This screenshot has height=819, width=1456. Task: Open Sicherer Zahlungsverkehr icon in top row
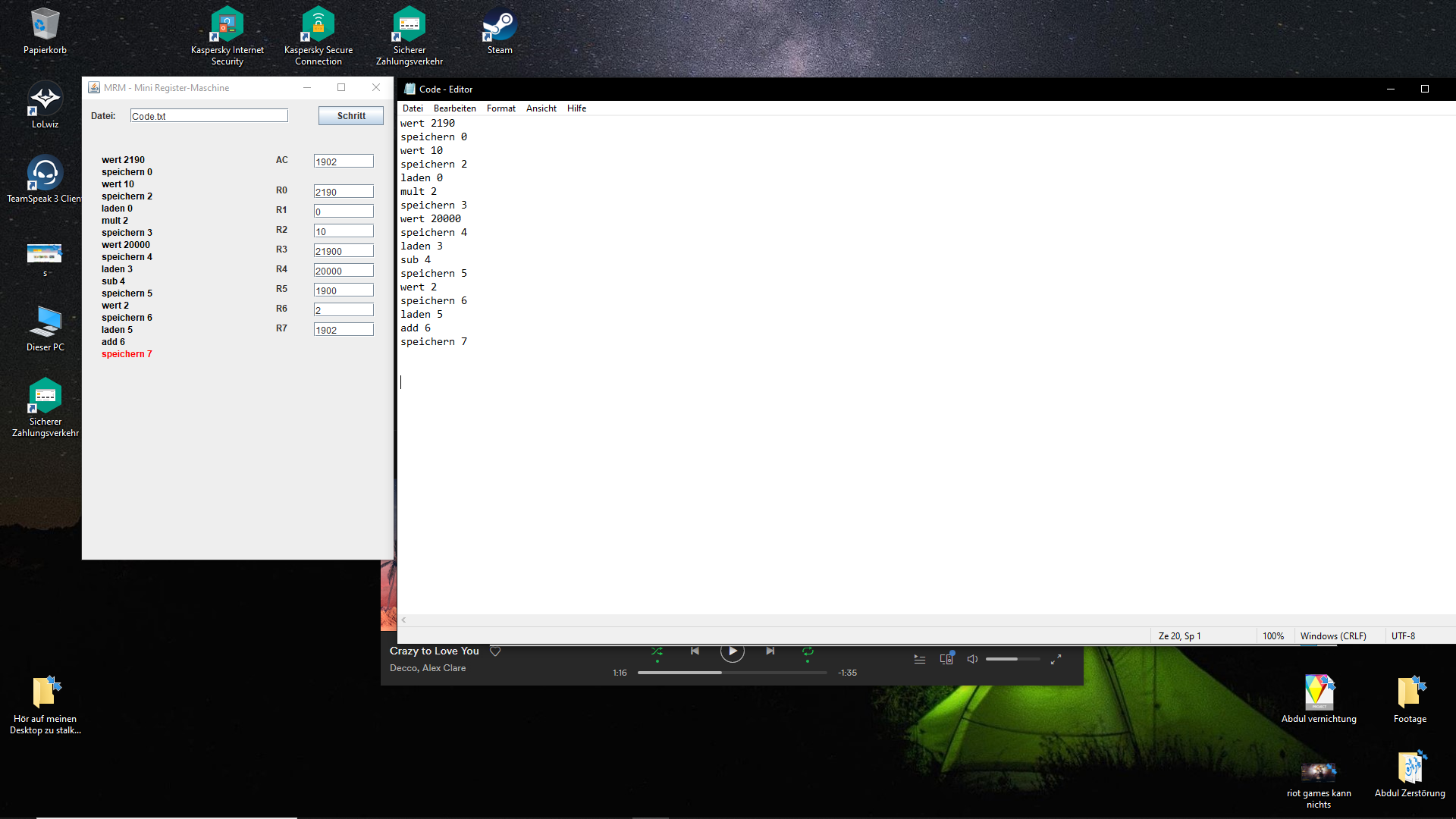pos(409,36)
